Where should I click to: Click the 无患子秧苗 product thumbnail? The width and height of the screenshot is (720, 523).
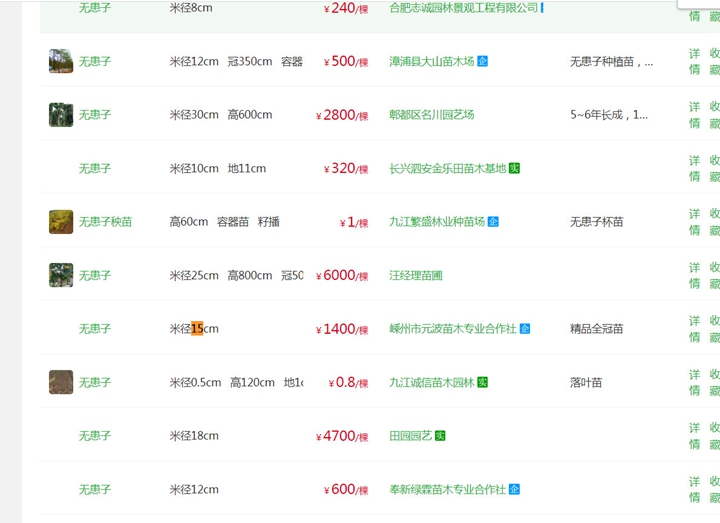pyautogui.click(x=61, y=222)
